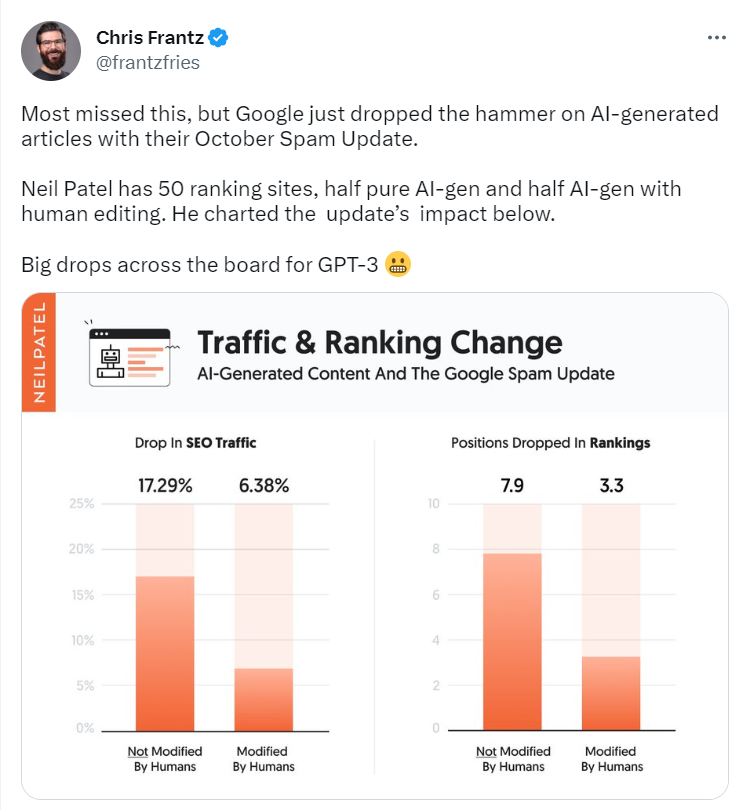
Task: Open the three-dot more options menu
Action: tap(717, 38)
